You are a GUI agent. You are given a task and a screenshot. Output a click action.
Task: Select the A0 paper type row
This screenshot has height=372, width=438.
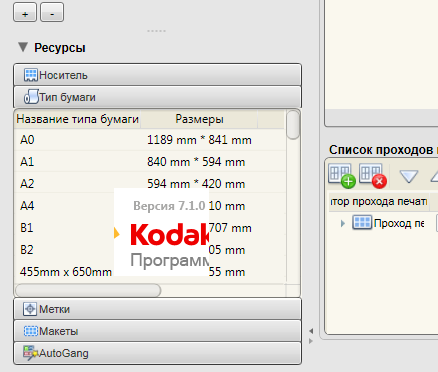[150, 140]
